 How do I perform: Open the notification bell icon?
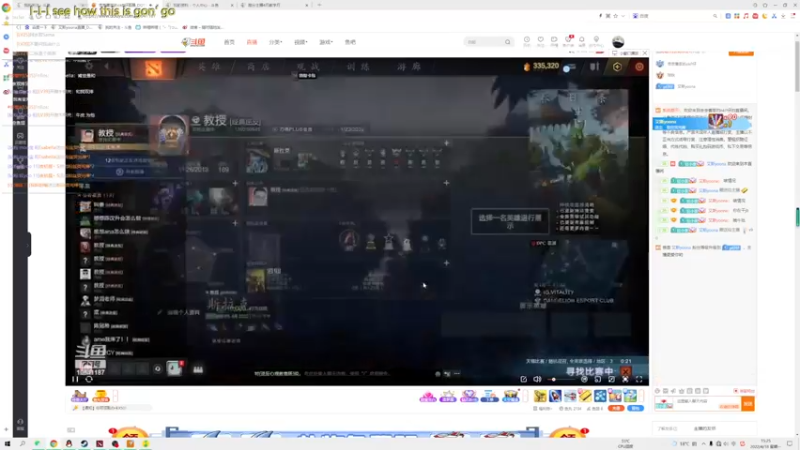click(581, 40)
